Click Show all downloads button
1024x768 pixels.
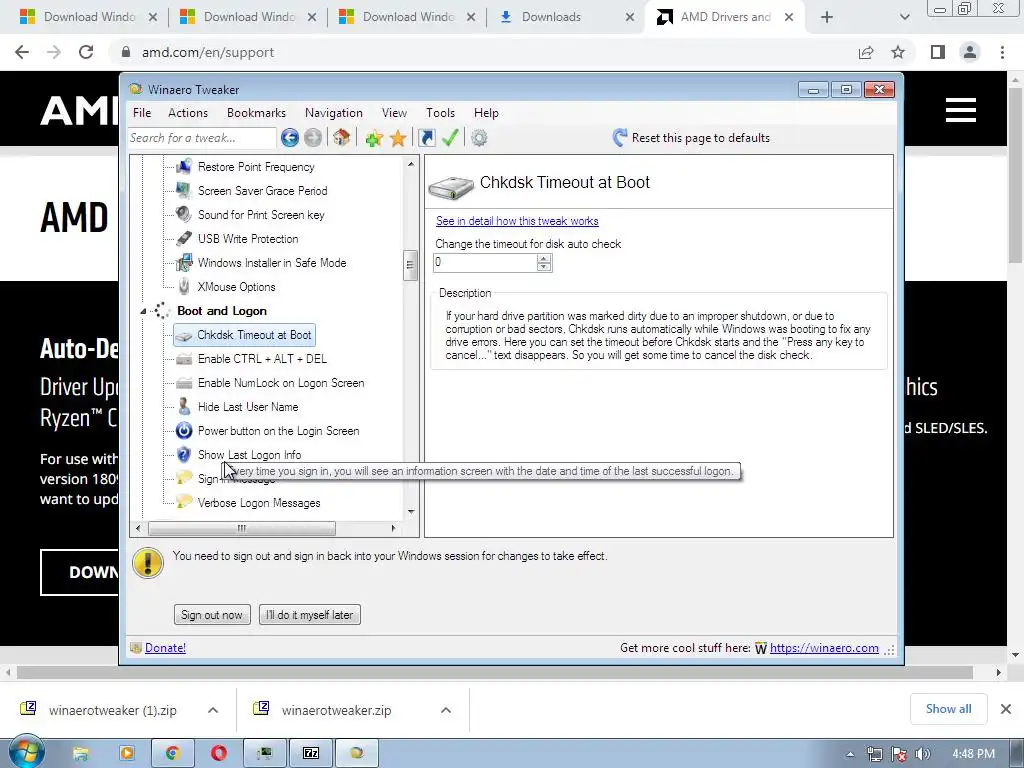click(x=948, y=709)
